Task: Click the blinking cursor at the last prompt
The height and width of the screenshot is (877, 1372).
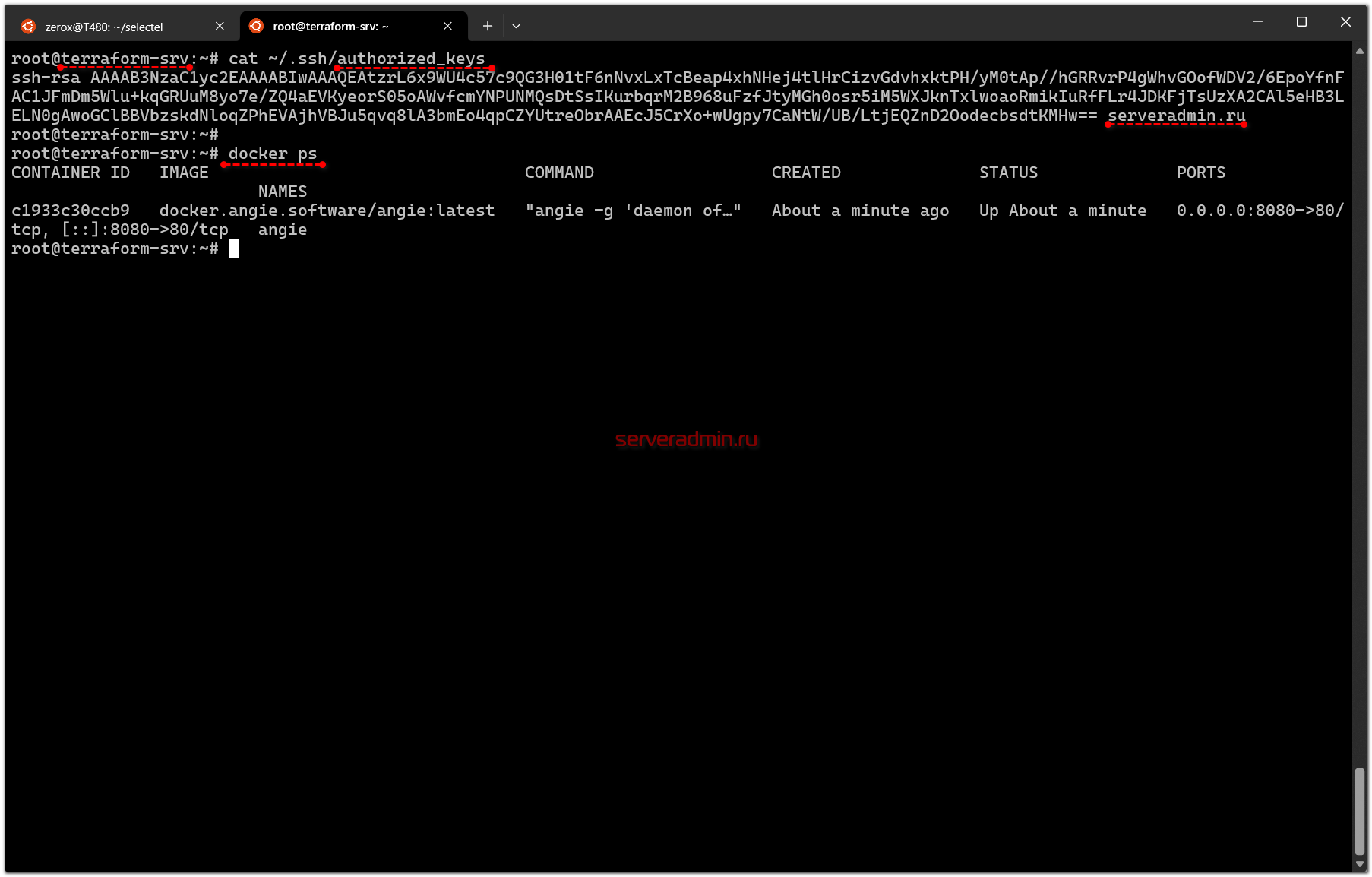Action: tap(234, 249)
